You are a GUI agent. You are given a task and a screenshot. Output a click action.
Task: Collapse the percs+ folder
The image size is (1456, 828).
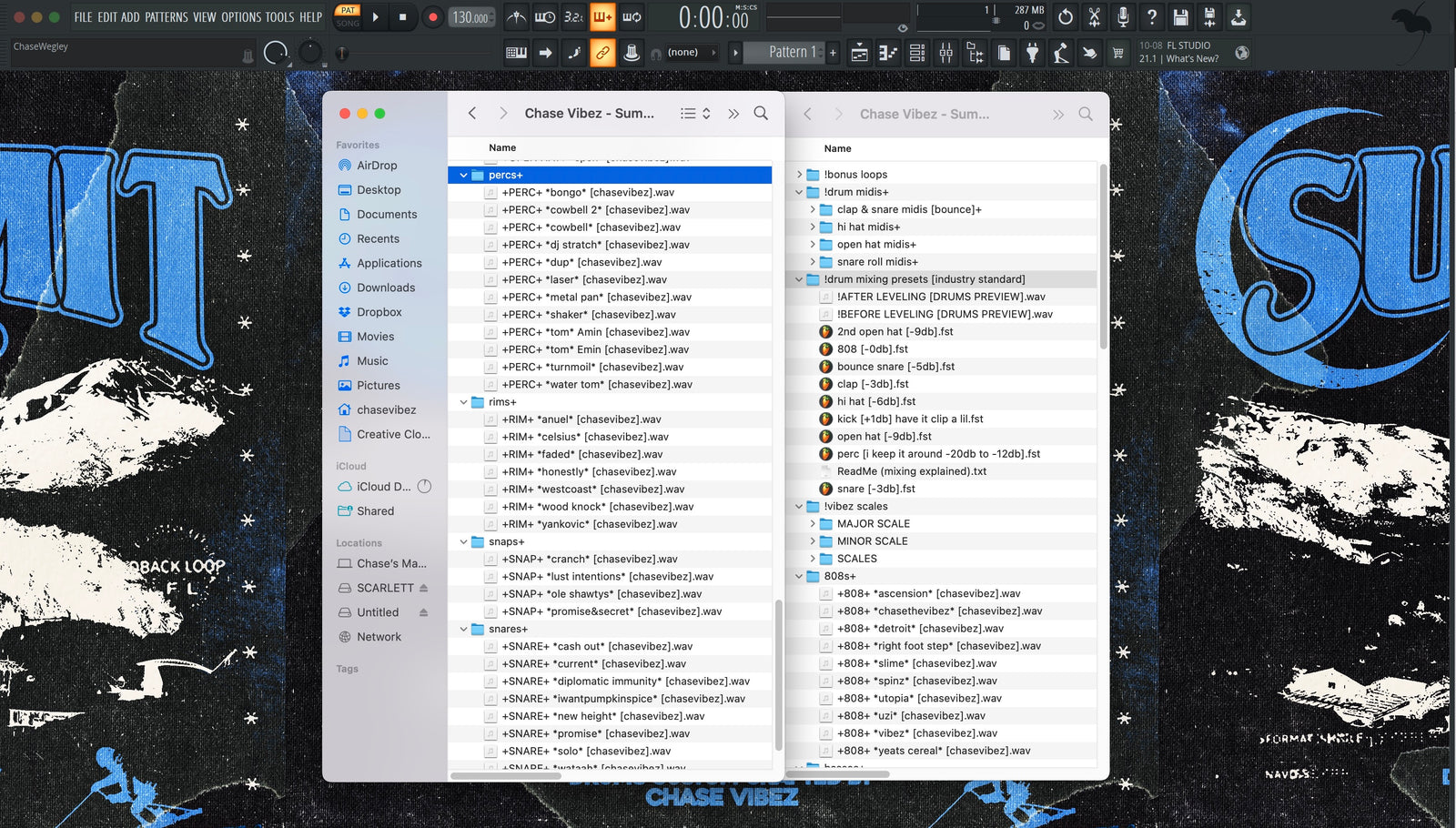point(463,175)
